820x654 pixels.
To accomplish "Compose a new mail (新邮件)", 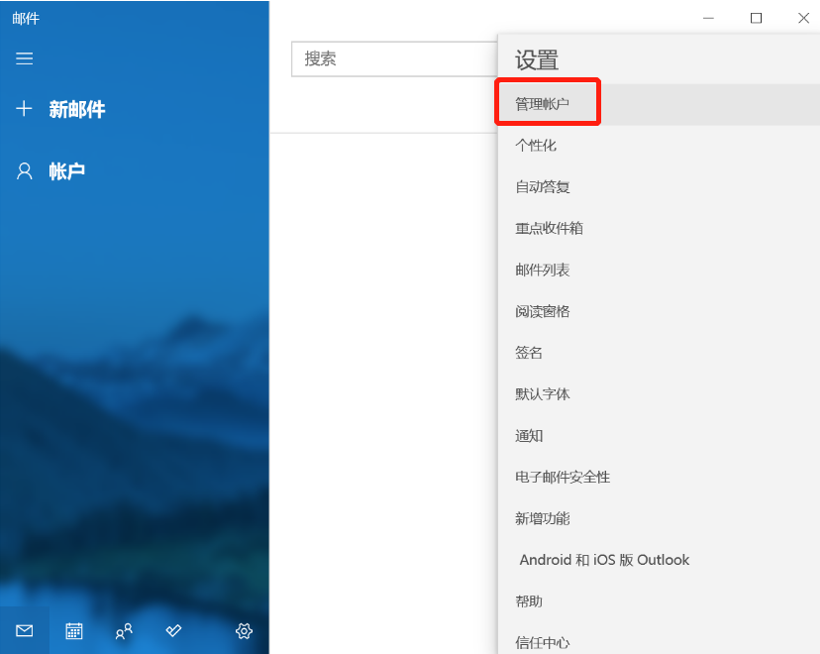I will (x=77, y=109).
